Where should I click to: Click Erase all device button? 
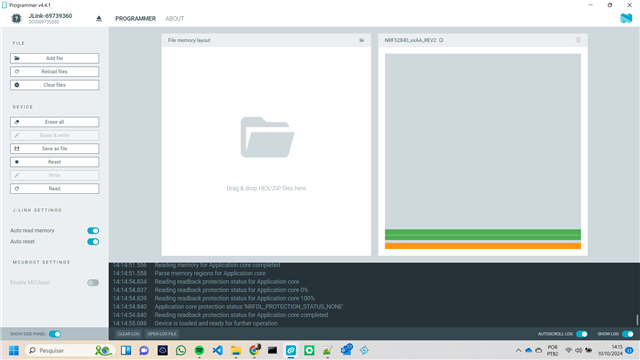54,122
